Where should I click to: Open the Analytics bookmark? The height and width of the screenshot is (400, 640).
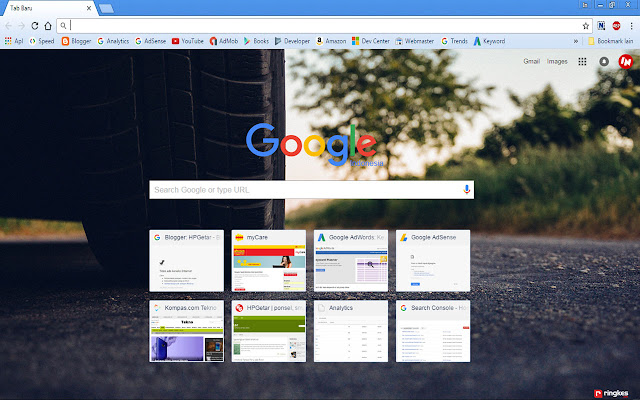(113, 41)
